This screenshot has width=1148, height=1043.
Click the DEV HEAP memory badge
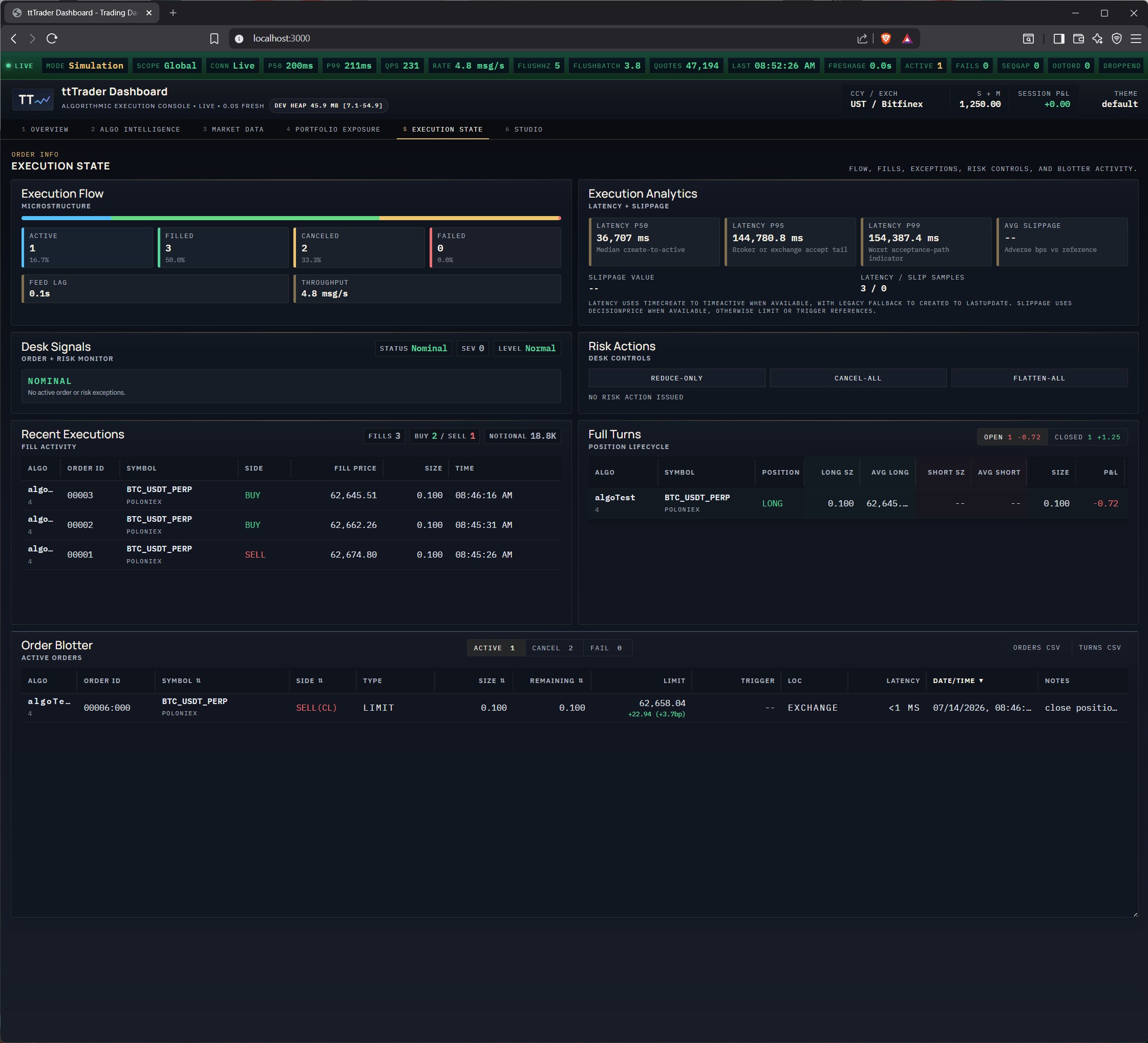click(x=329, y=105)
